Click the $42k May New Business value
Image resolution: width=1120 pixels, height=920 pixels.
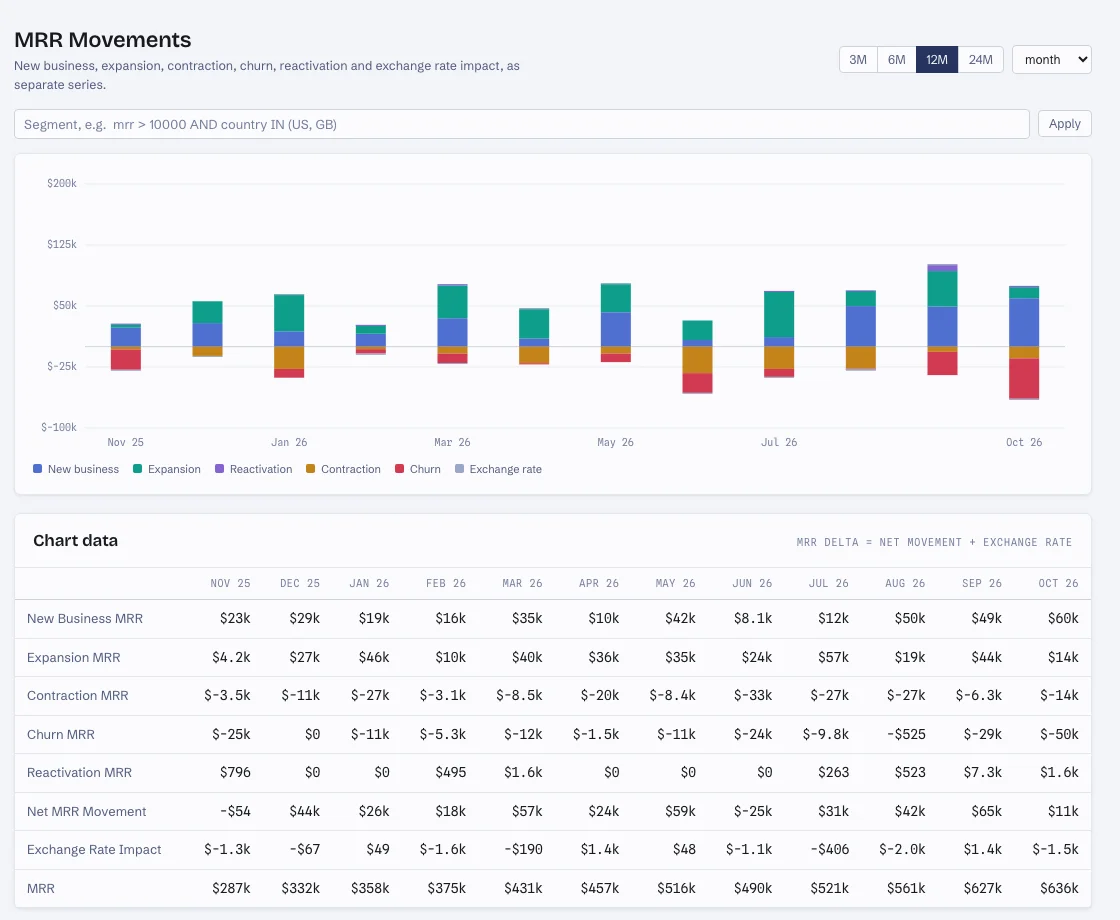680,619
